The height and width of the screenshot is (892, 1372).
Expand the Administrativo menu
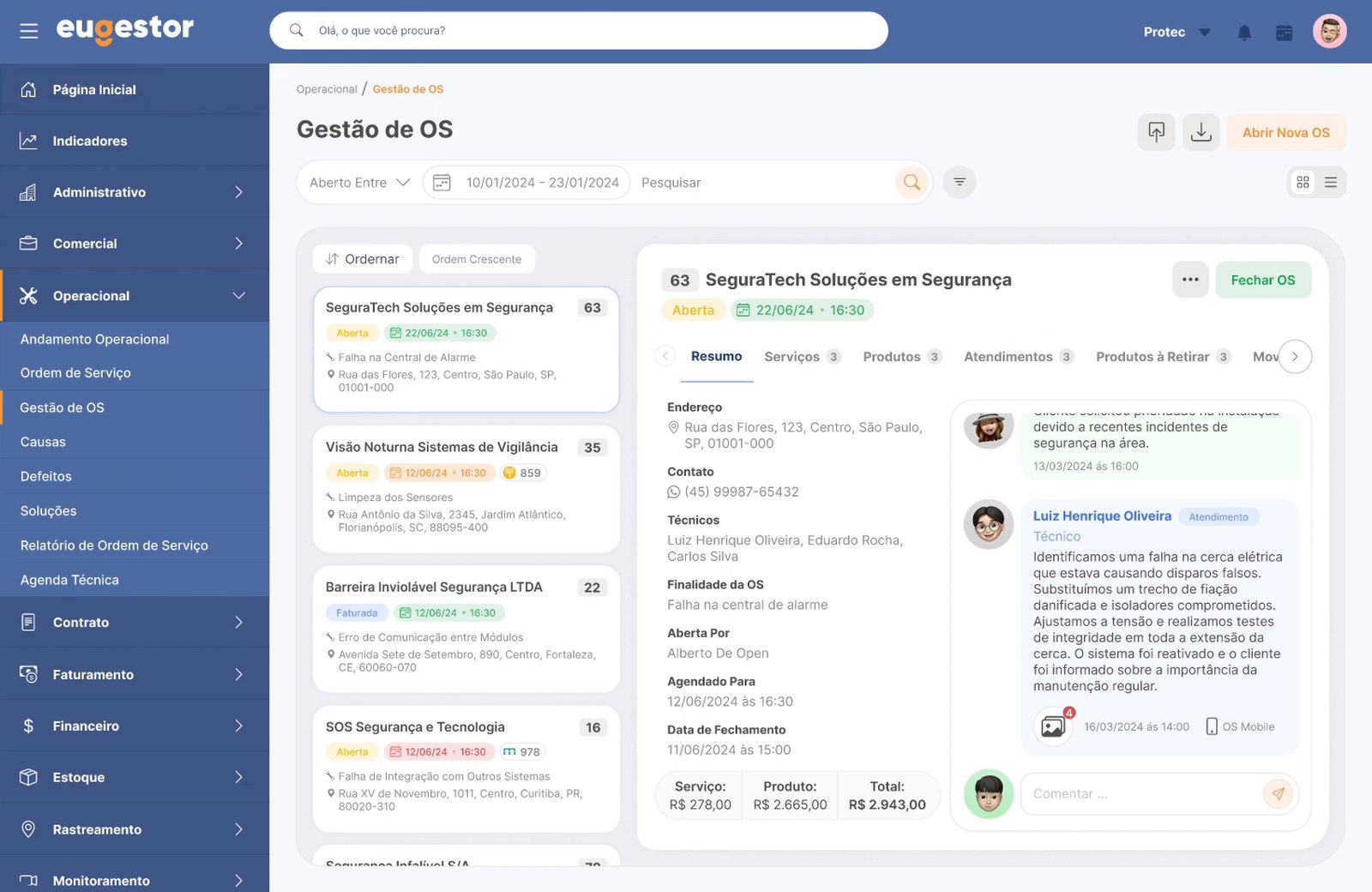click(135, 192)
